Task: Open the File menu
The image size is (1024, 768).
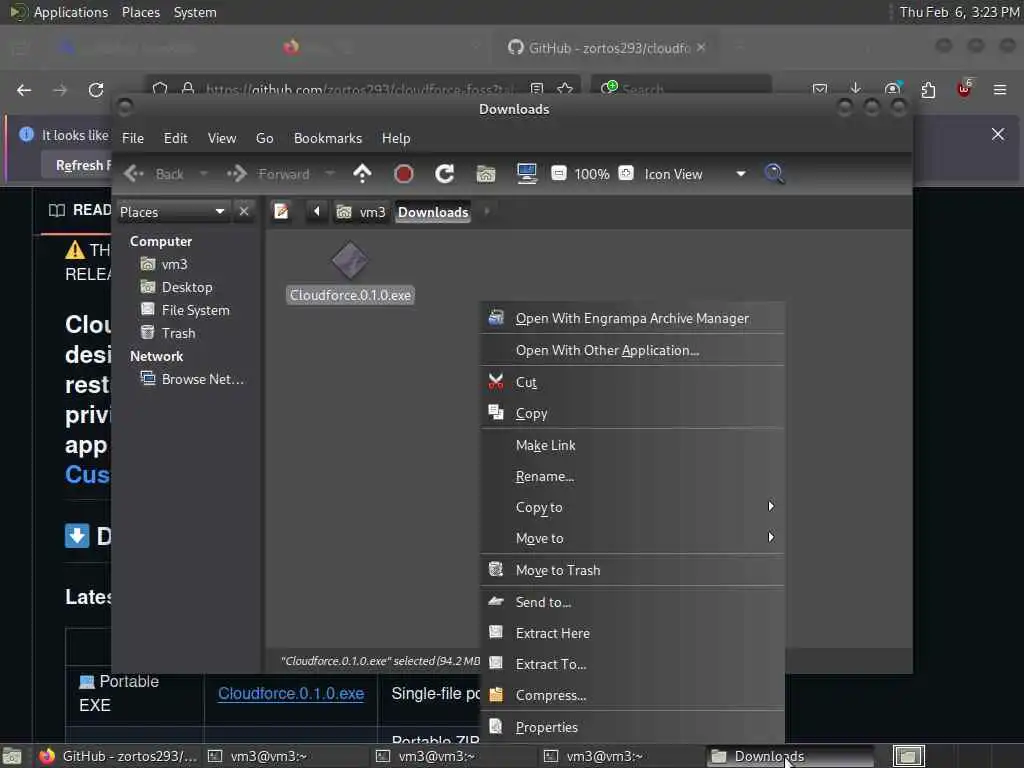Action: (133, 138)
